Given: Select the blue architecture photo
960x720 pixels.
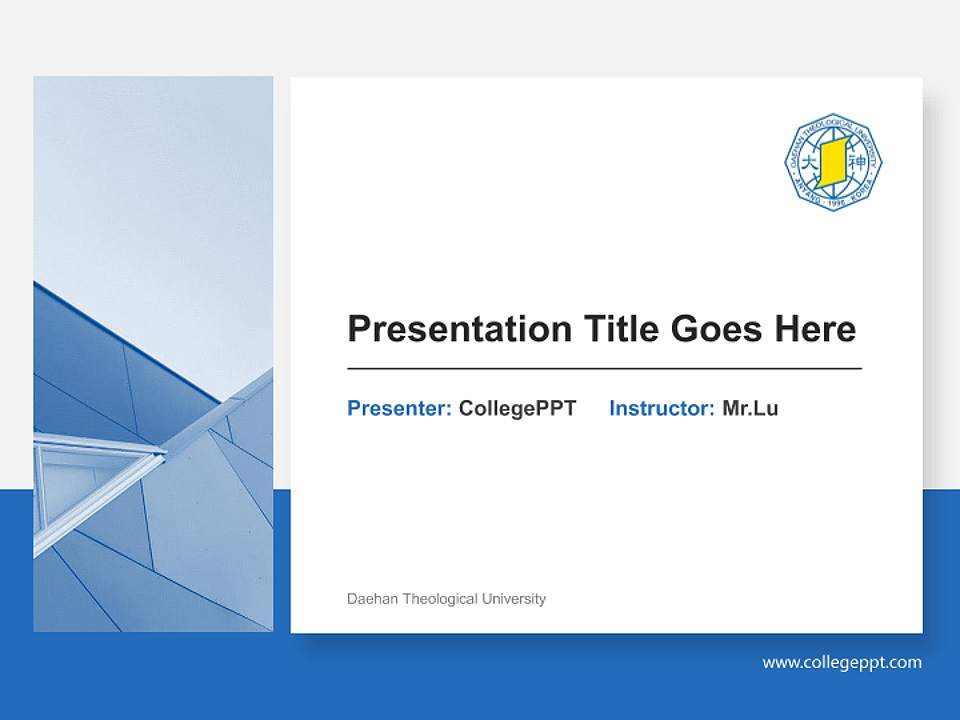Looking at the screenshot, I should pyautogui.click(x=153, y=354).
